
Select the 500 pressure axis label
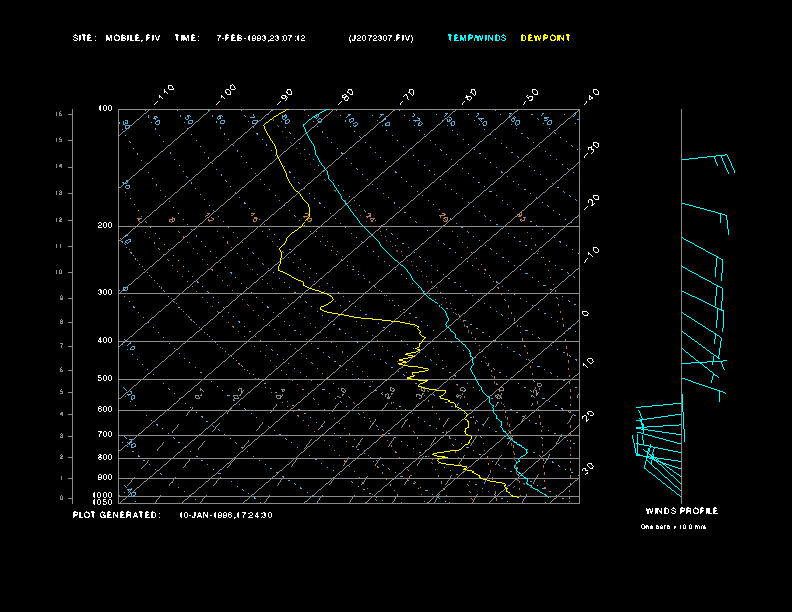105,379
